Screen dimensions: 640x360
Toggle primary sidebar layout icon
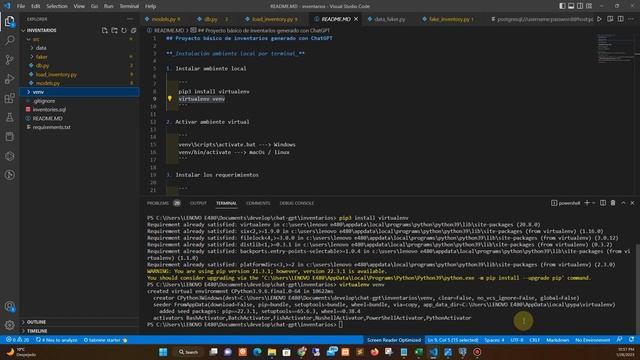click(562, 6)
